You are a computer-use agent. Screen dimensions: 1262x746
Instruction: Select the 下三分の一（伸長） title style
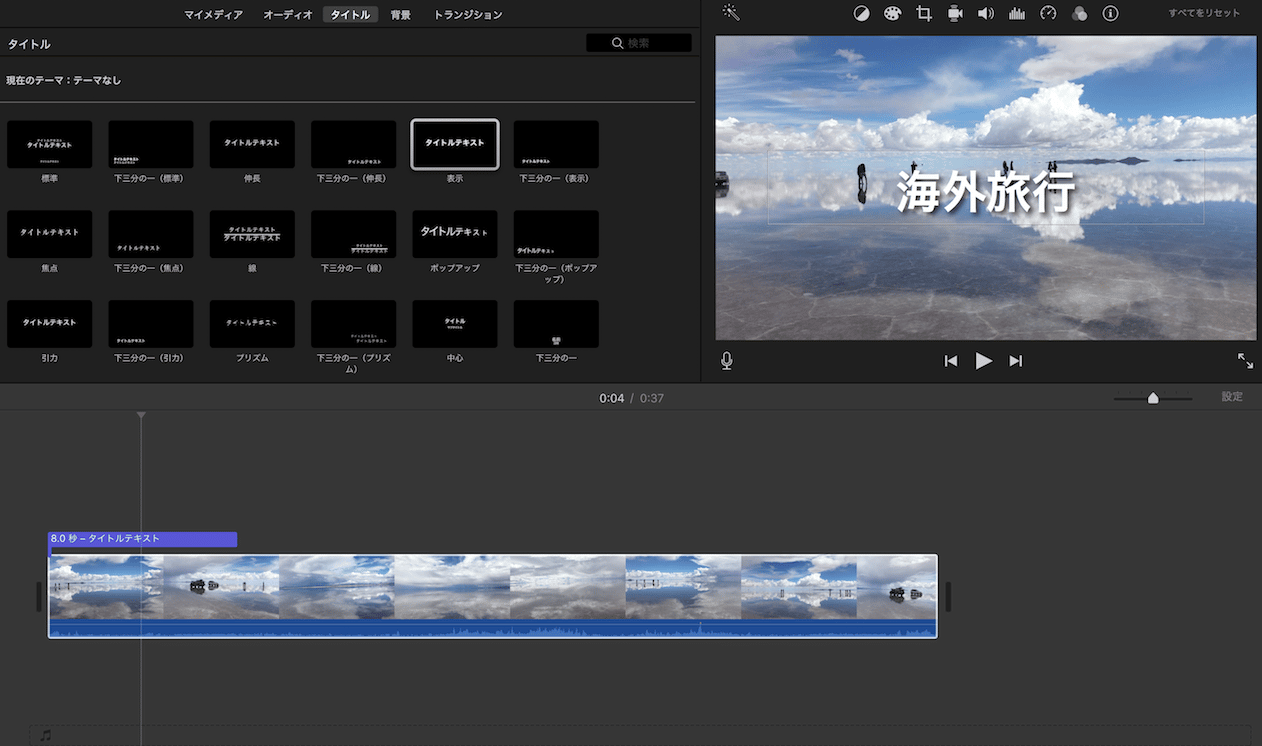click(353, 145)
